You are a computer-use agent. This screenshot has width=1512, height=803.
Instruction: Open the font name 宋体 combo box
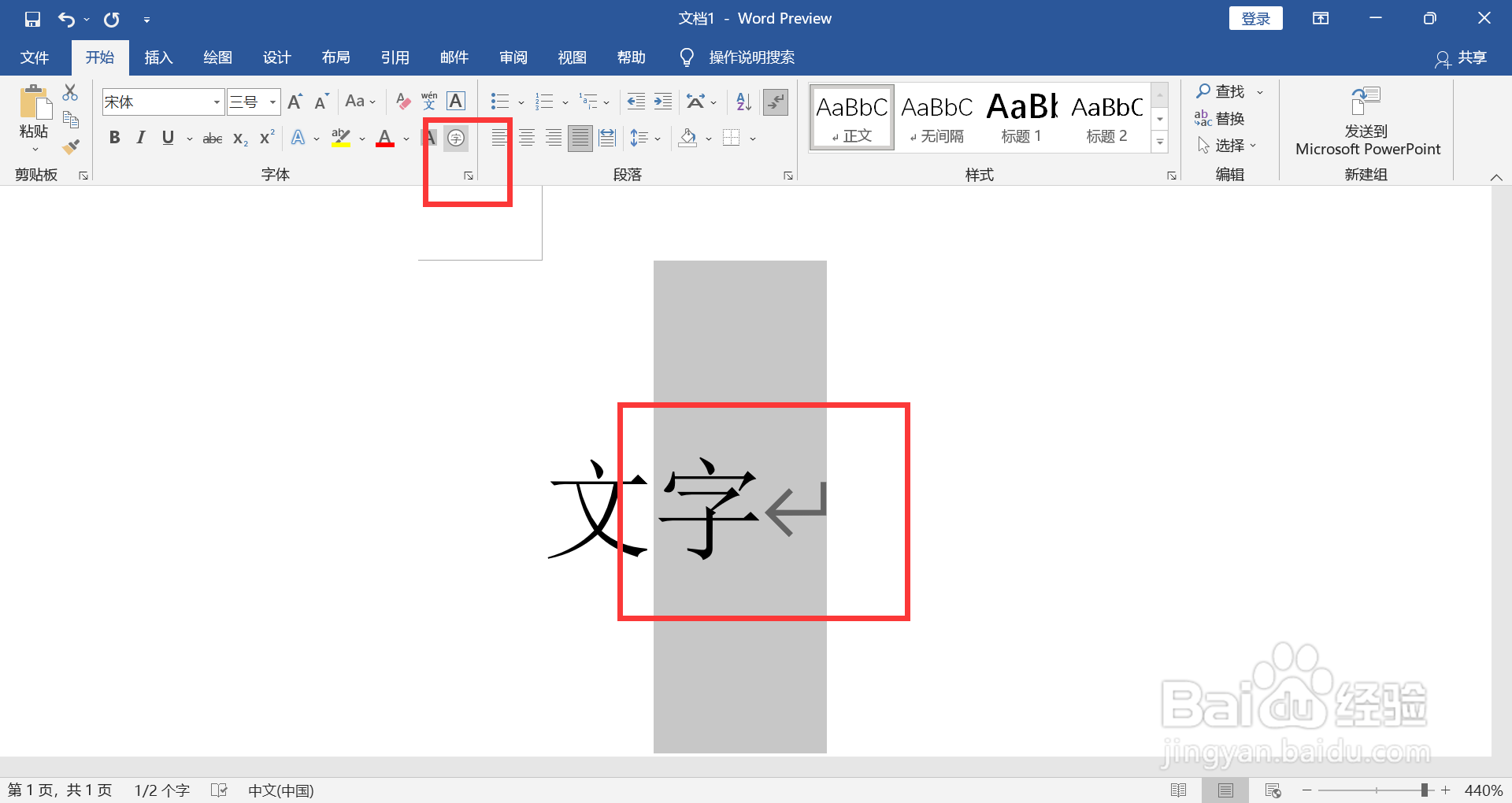(x=163, y=102)
